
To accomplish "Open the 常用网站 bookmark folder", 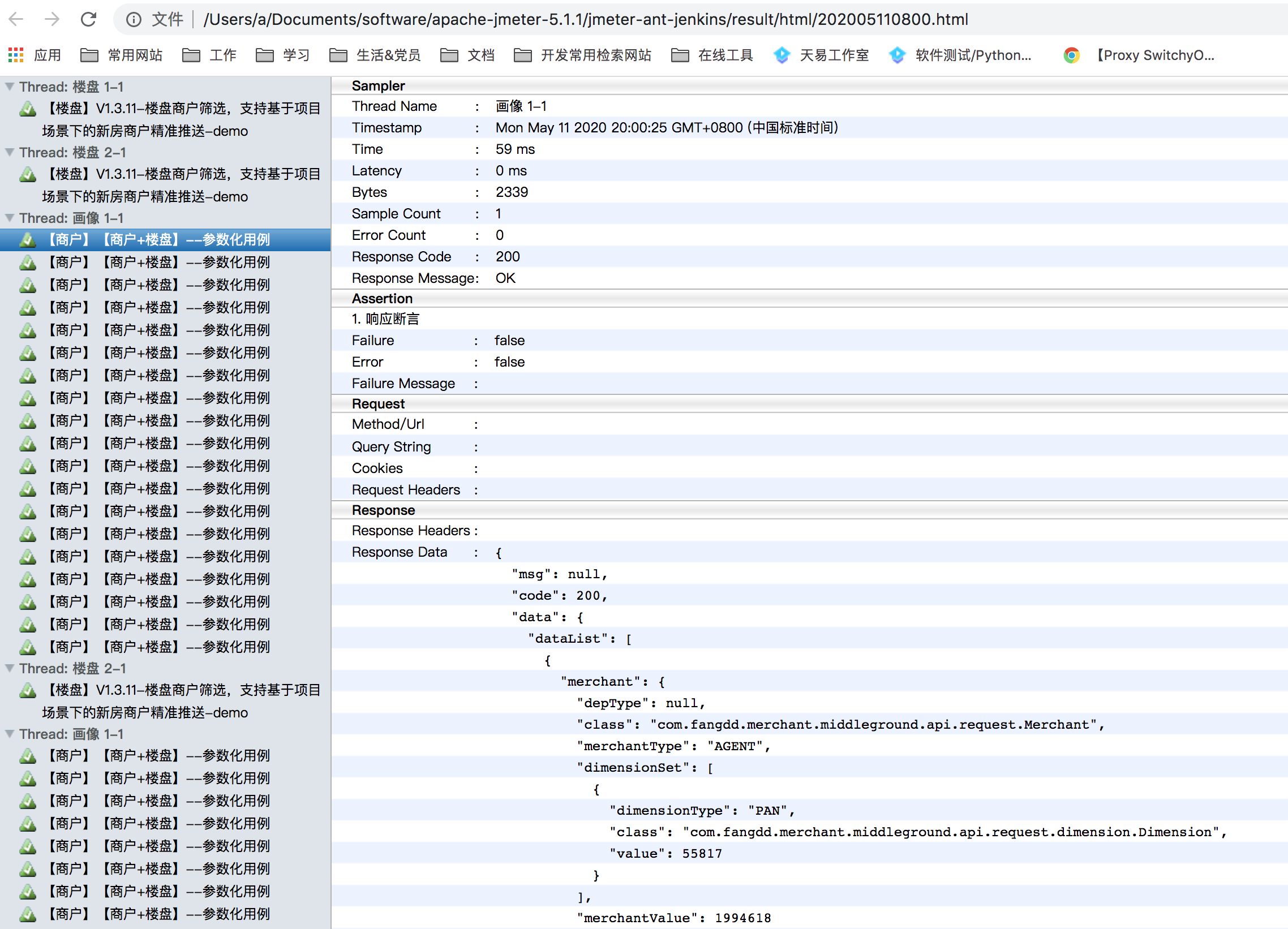I will (x=122, y=55).
